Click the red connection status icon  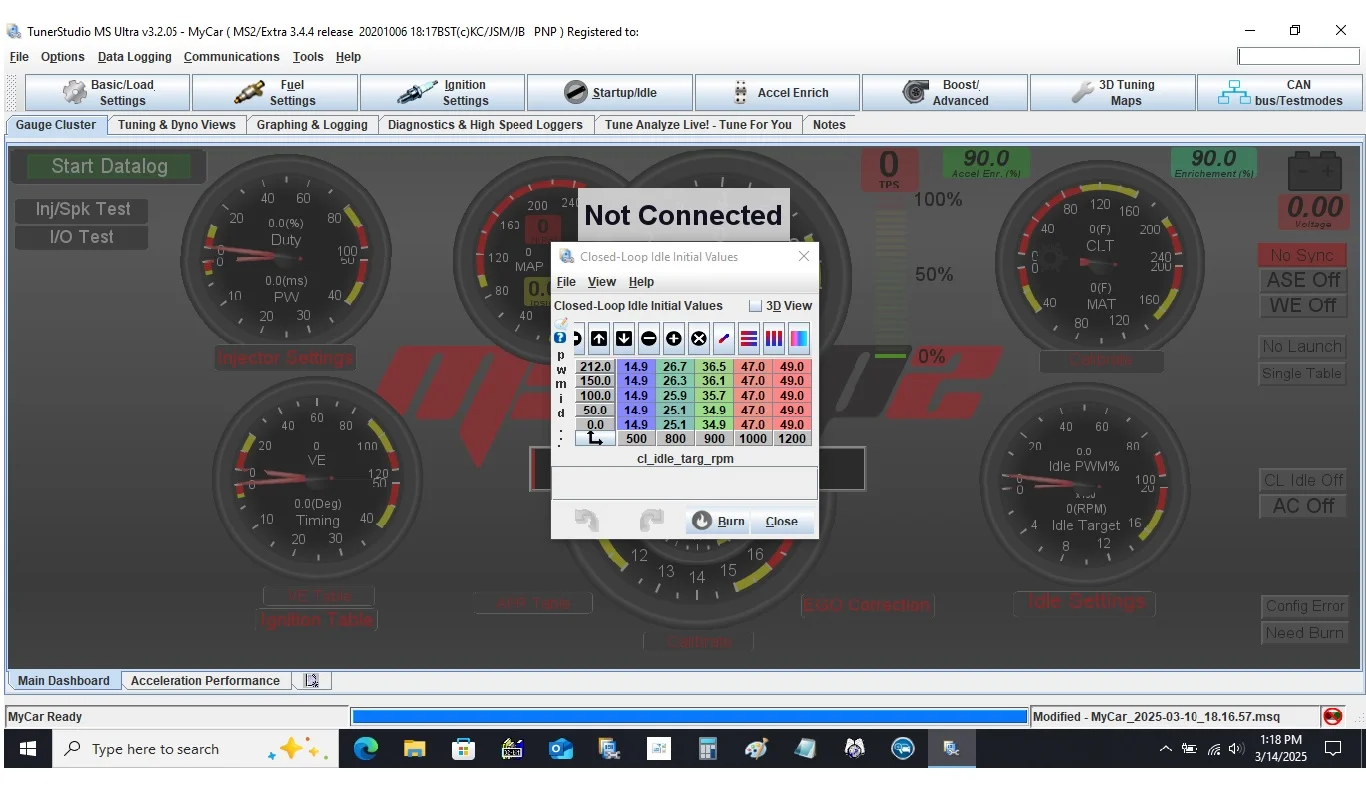click(x=1332, y=717)
